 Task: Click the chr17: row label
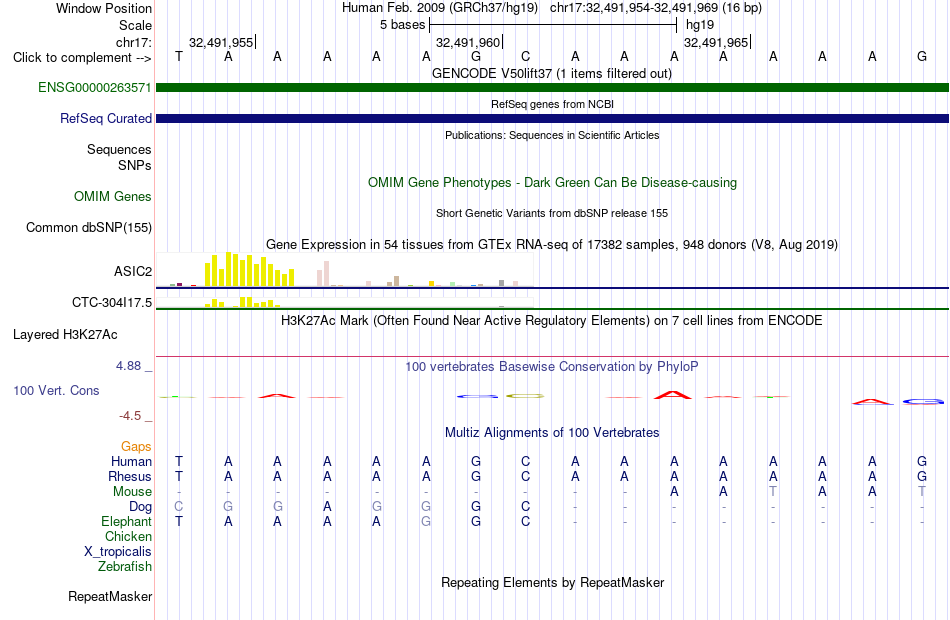point(134,42)
